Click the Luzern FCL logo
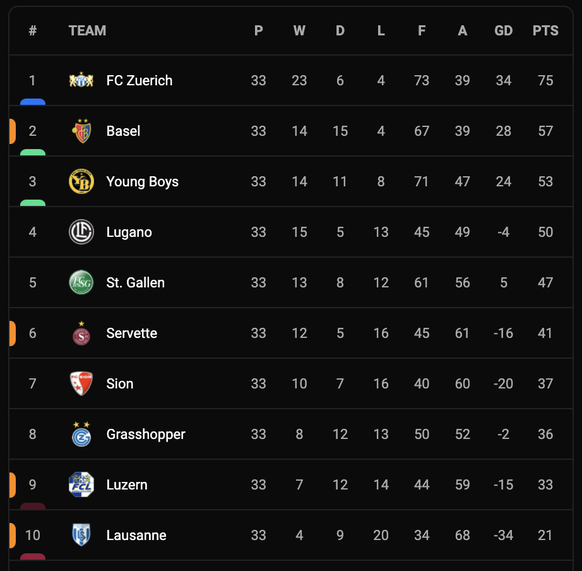 81,484
